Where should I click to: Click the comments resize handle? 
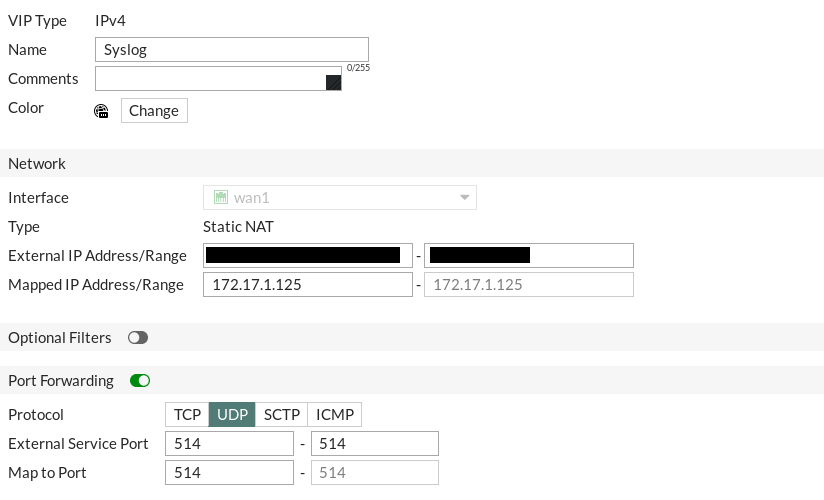point(334,83)
